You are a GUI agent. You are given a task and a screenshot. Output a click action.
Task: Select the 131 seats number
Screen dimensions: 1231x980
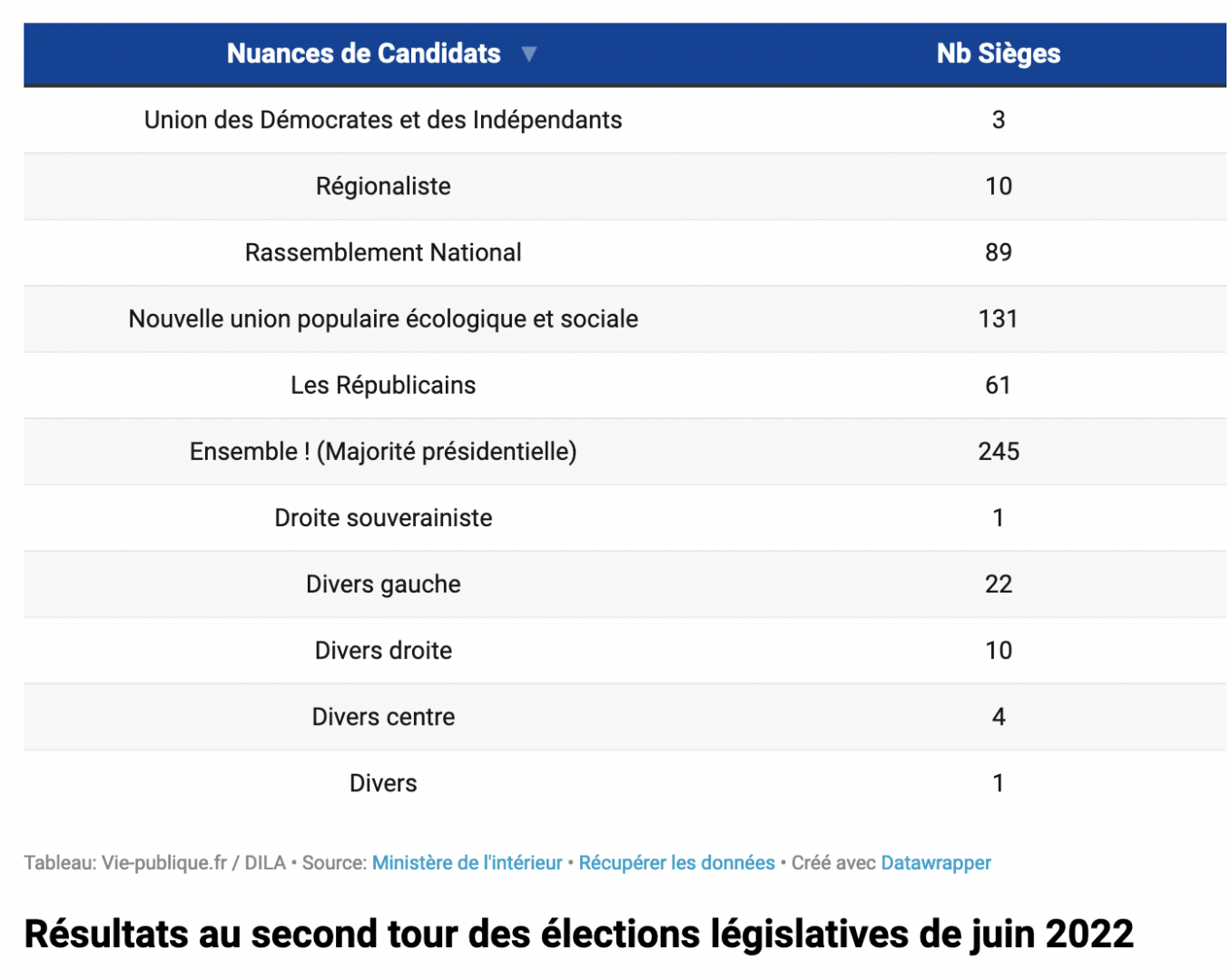(x=998, y=319)
